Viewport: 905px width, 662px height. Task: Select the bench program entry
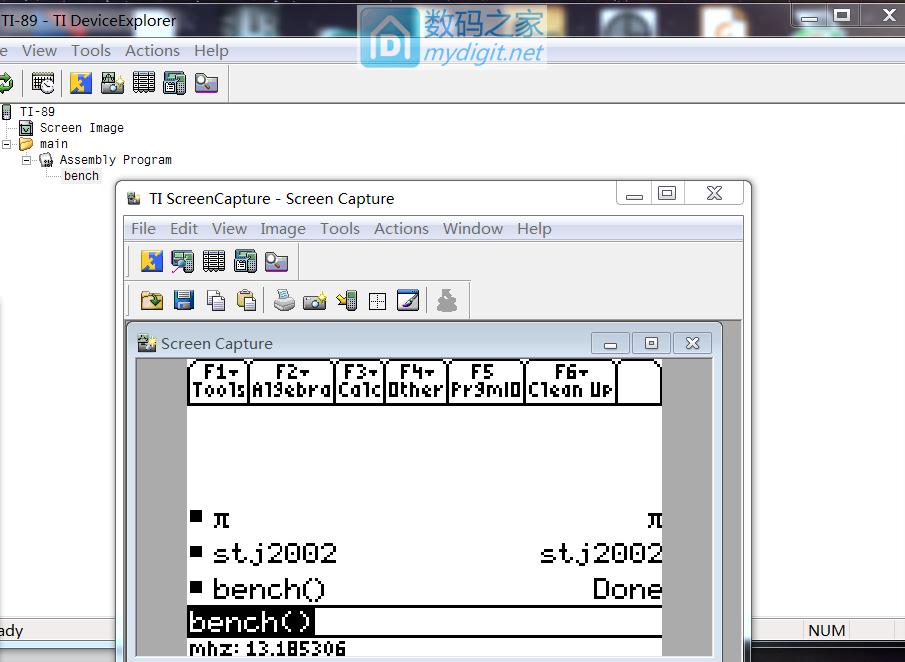(x=81, y=176)
